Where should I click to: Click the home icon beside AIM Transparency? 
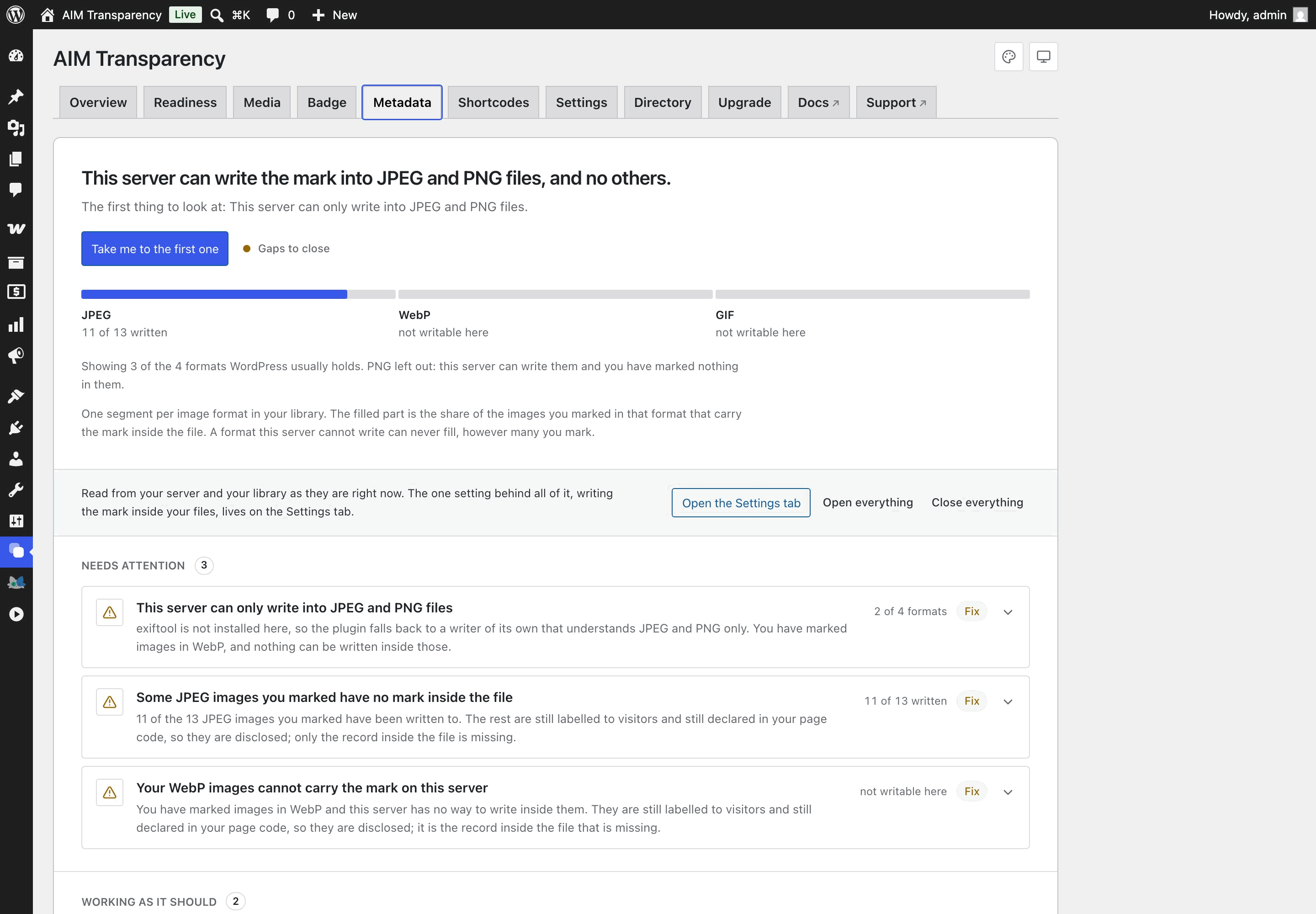48,15
